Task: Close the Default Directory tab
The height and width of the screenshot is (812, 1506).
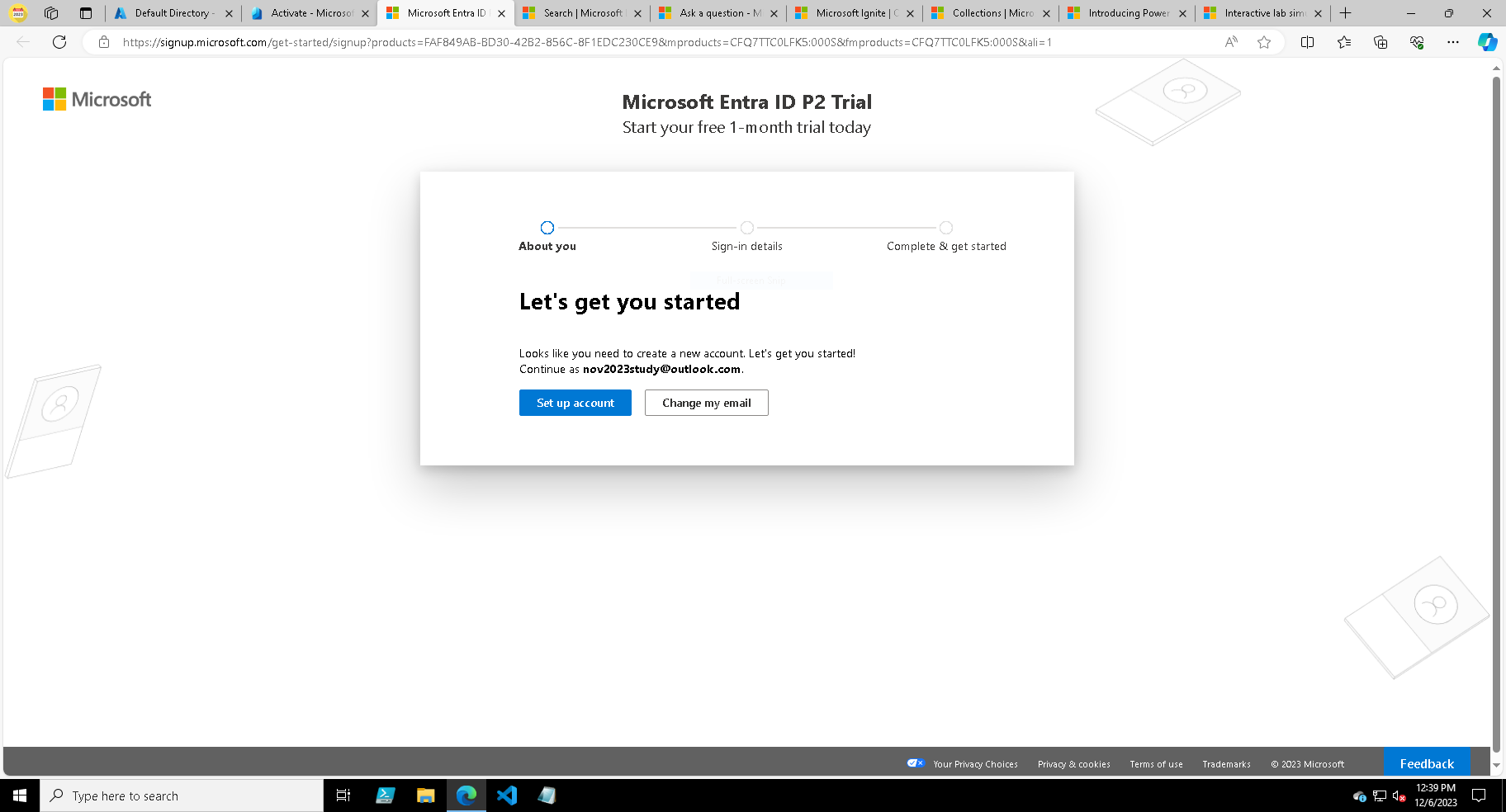Action: [x=229, y=13]
